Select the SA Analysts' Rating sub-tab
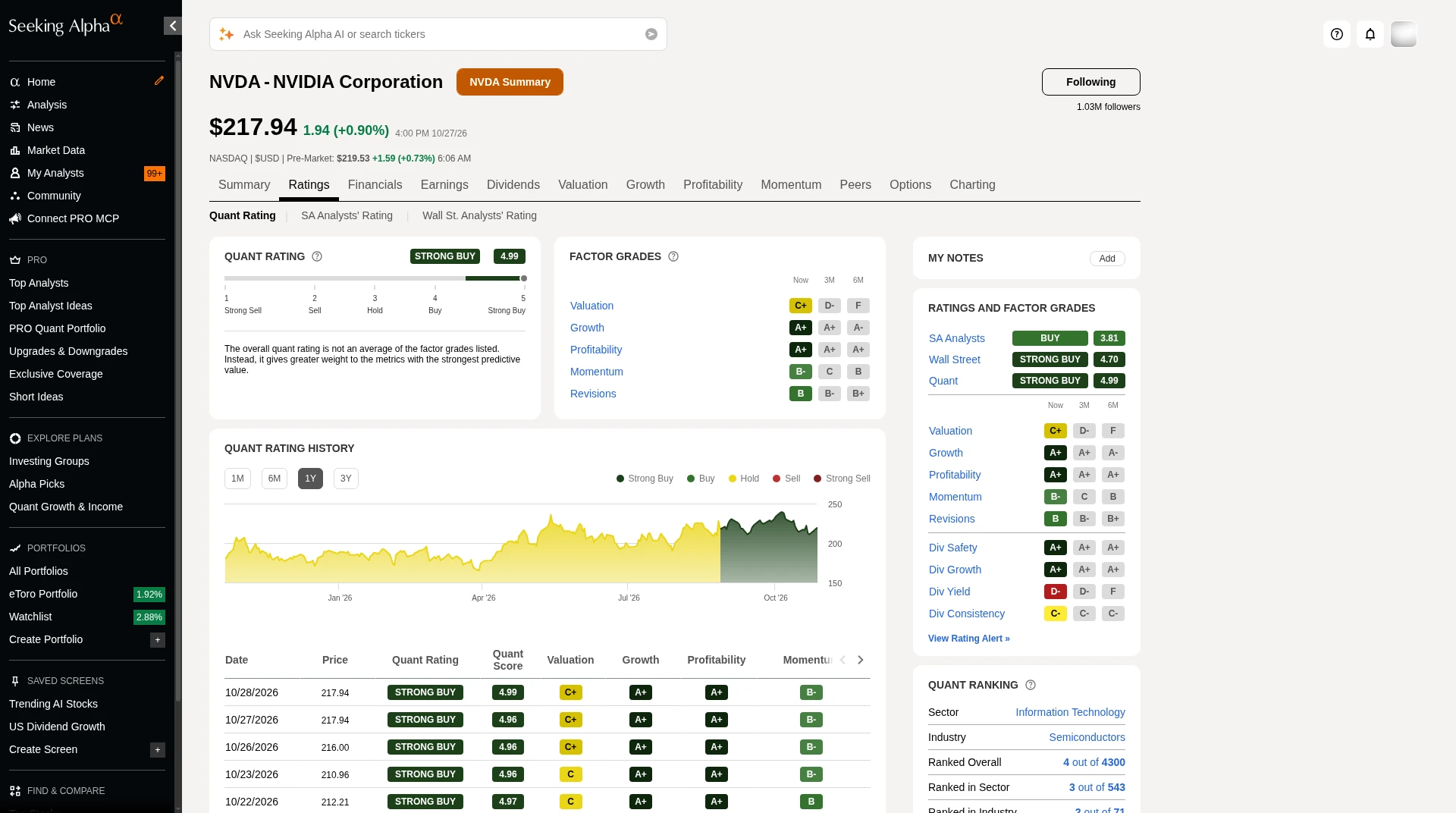 pyautogui.click(x=347, y=215)
